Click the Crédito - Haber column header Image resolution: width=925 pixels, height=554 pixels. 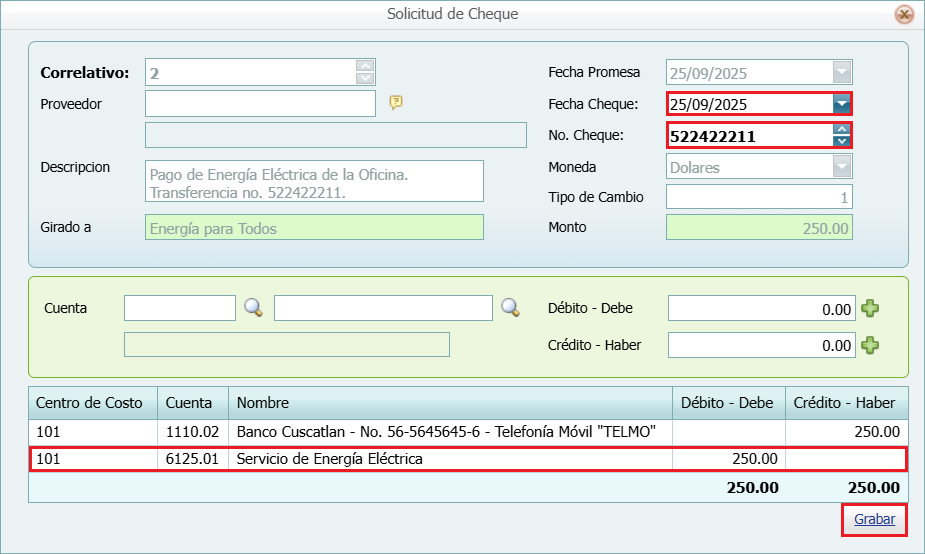click(x=847, y=403)
